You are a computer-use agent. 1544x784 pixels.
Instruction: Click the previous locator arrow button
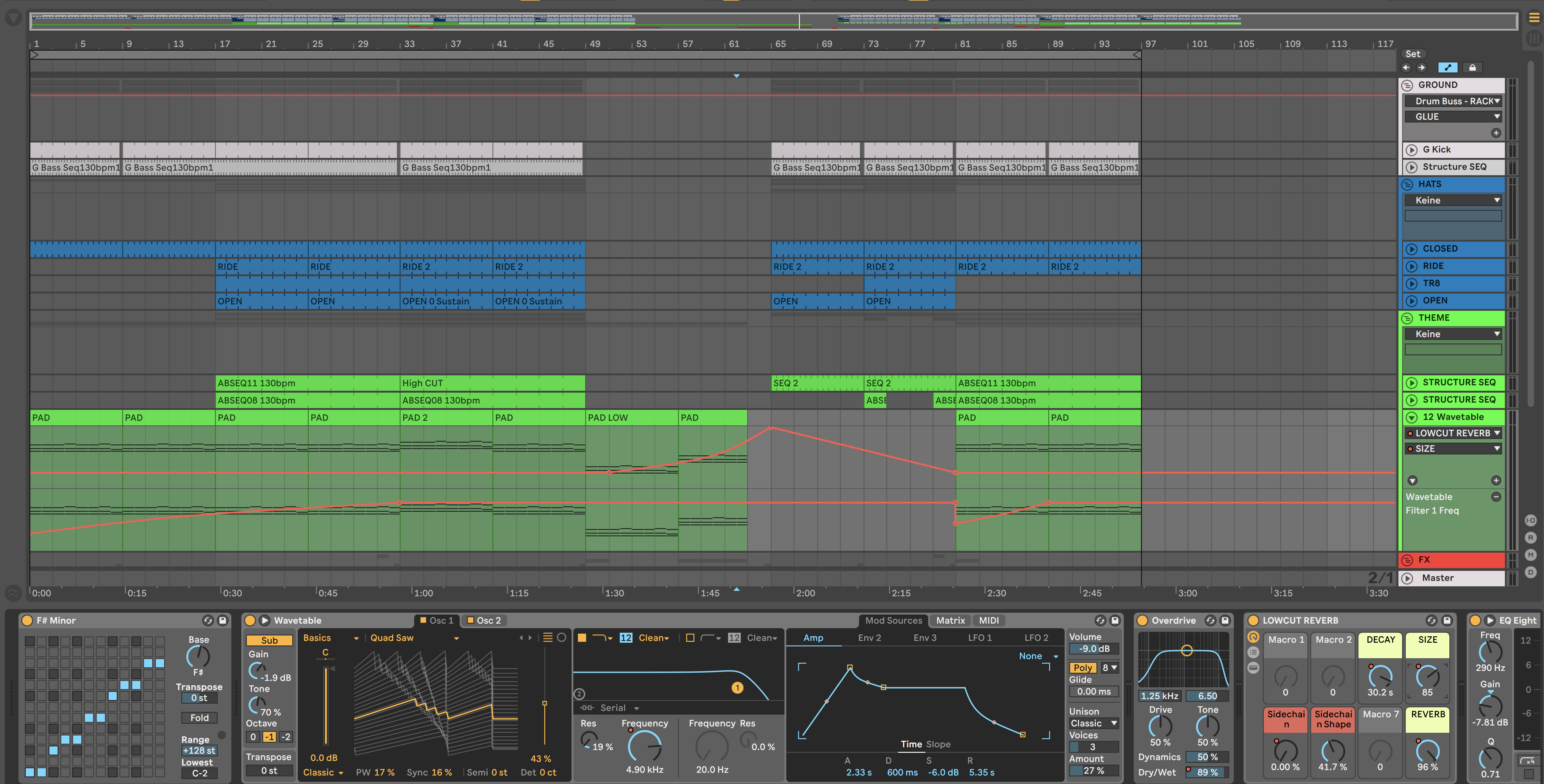coord(1407,68)
